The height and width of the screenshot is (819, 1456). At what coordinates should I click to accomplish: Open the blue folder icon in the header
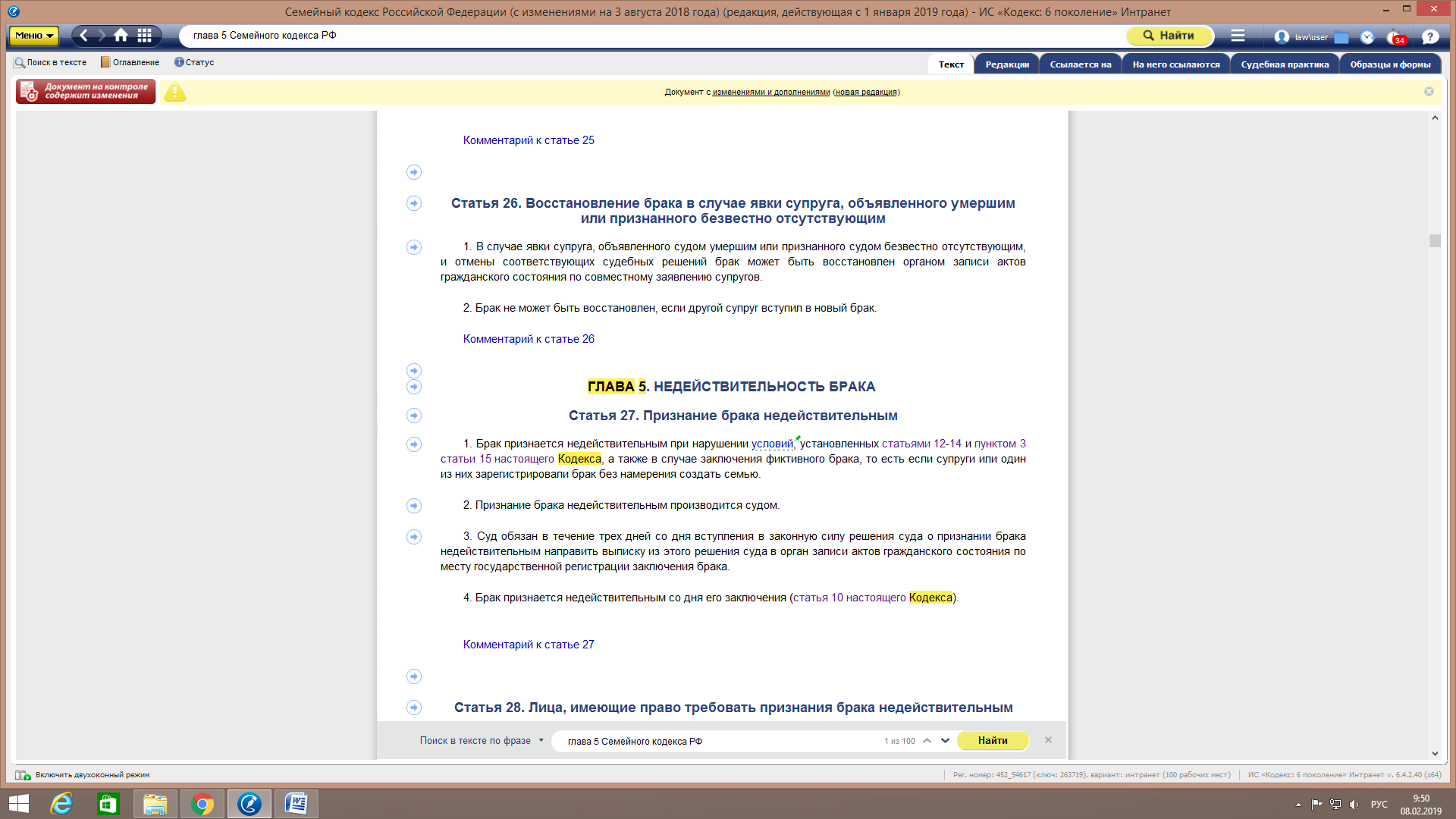click(x=1341, y=36)
